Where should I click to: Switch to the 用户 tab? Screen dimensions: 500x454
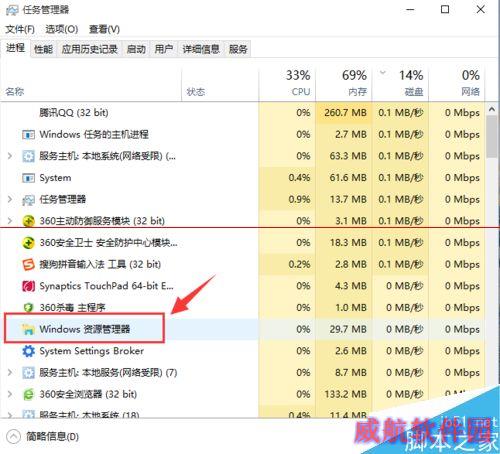[164, 49]
